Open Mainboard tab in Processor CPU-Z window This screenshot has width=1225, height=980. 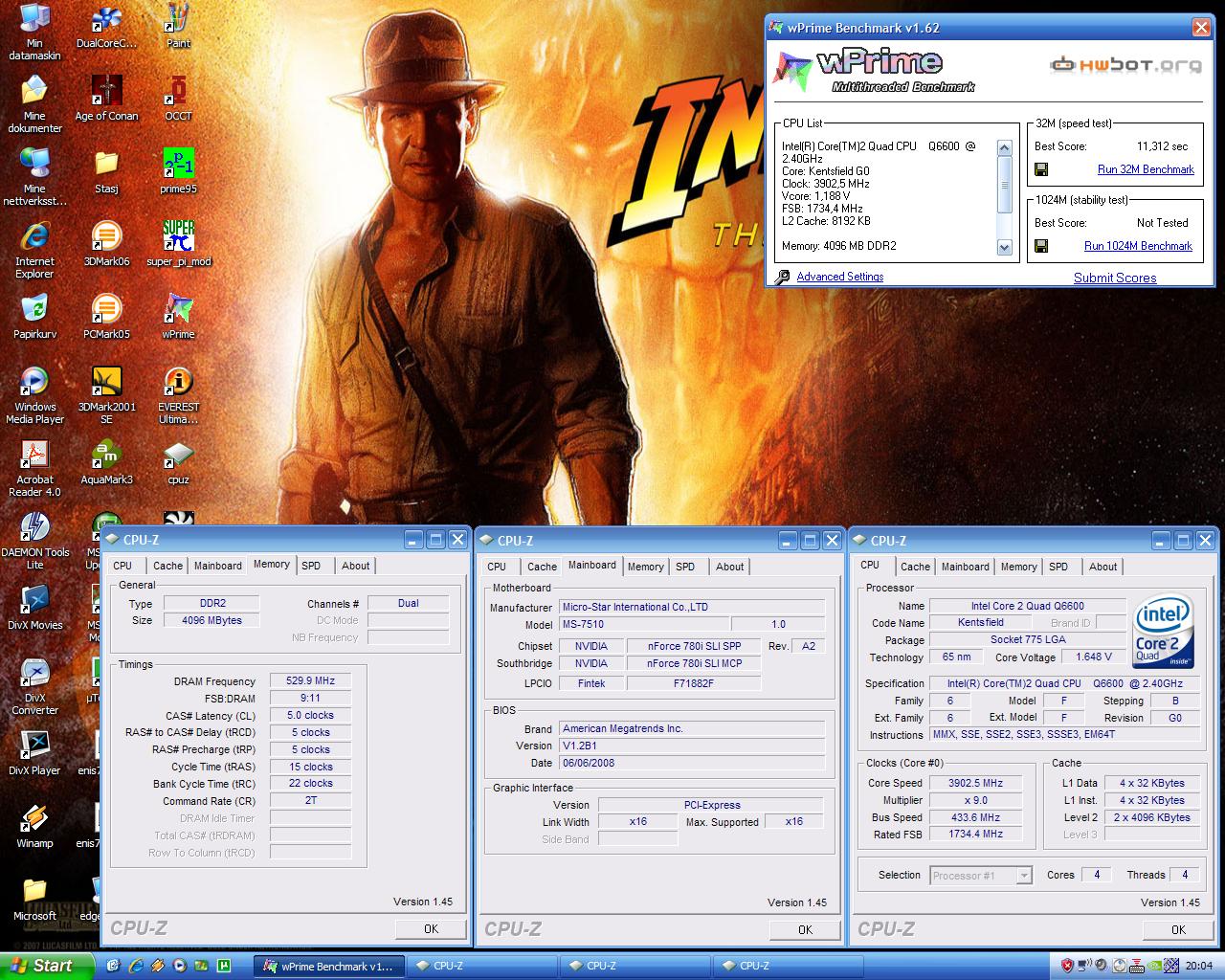coord(965,567)
